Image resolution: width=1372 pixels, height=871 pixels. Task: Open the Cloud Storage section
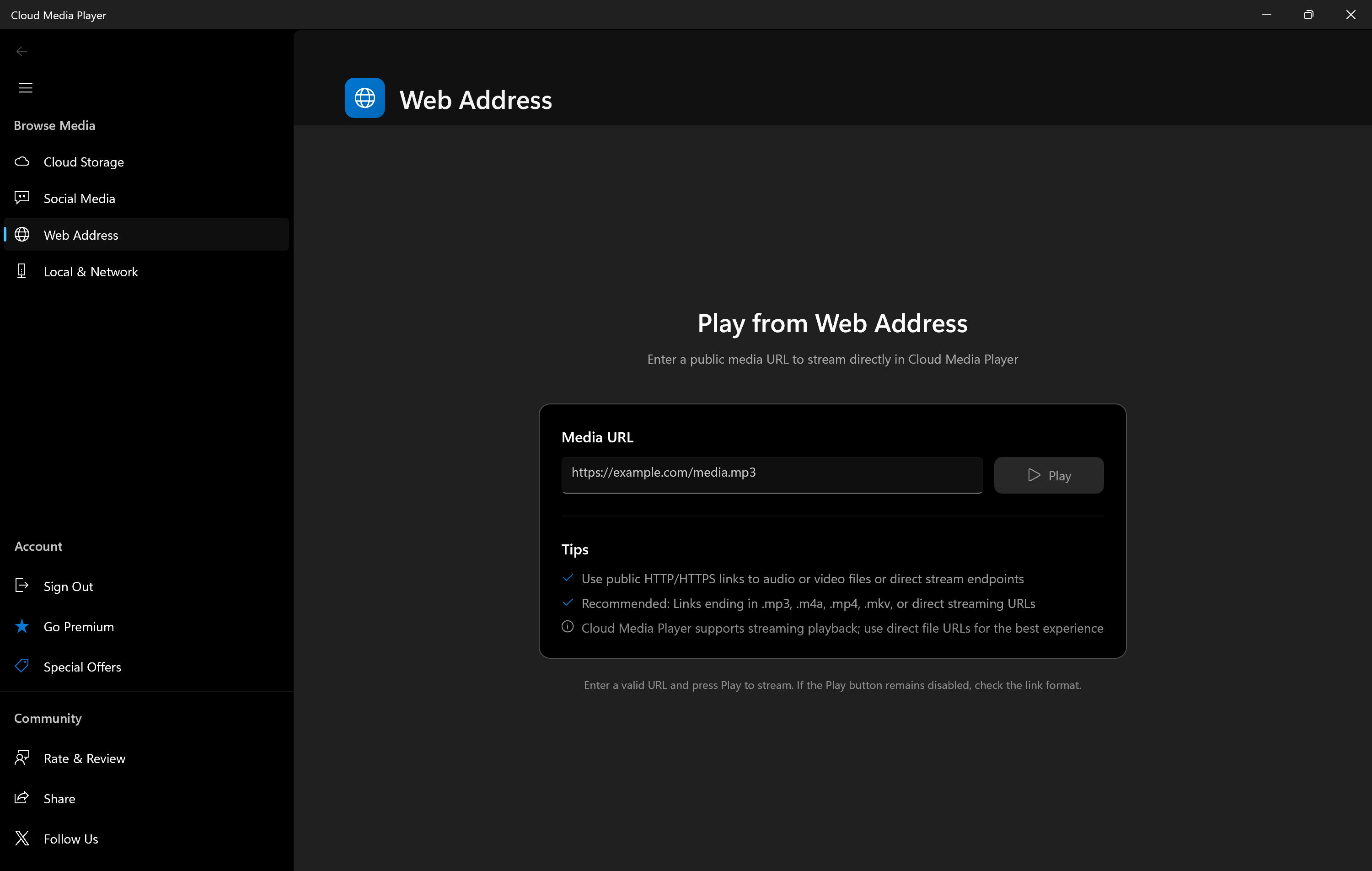coord(146,162)
